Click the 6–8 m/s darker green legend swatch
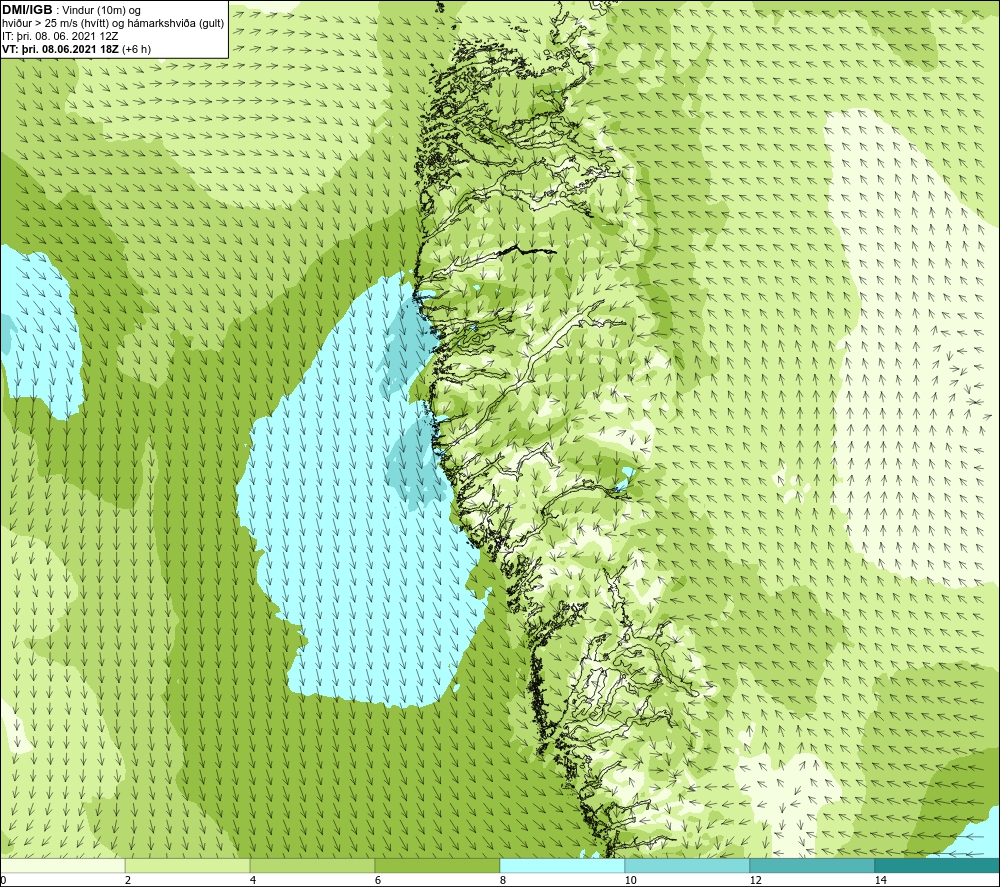The image size is (1000, 887). coord(438,865)
